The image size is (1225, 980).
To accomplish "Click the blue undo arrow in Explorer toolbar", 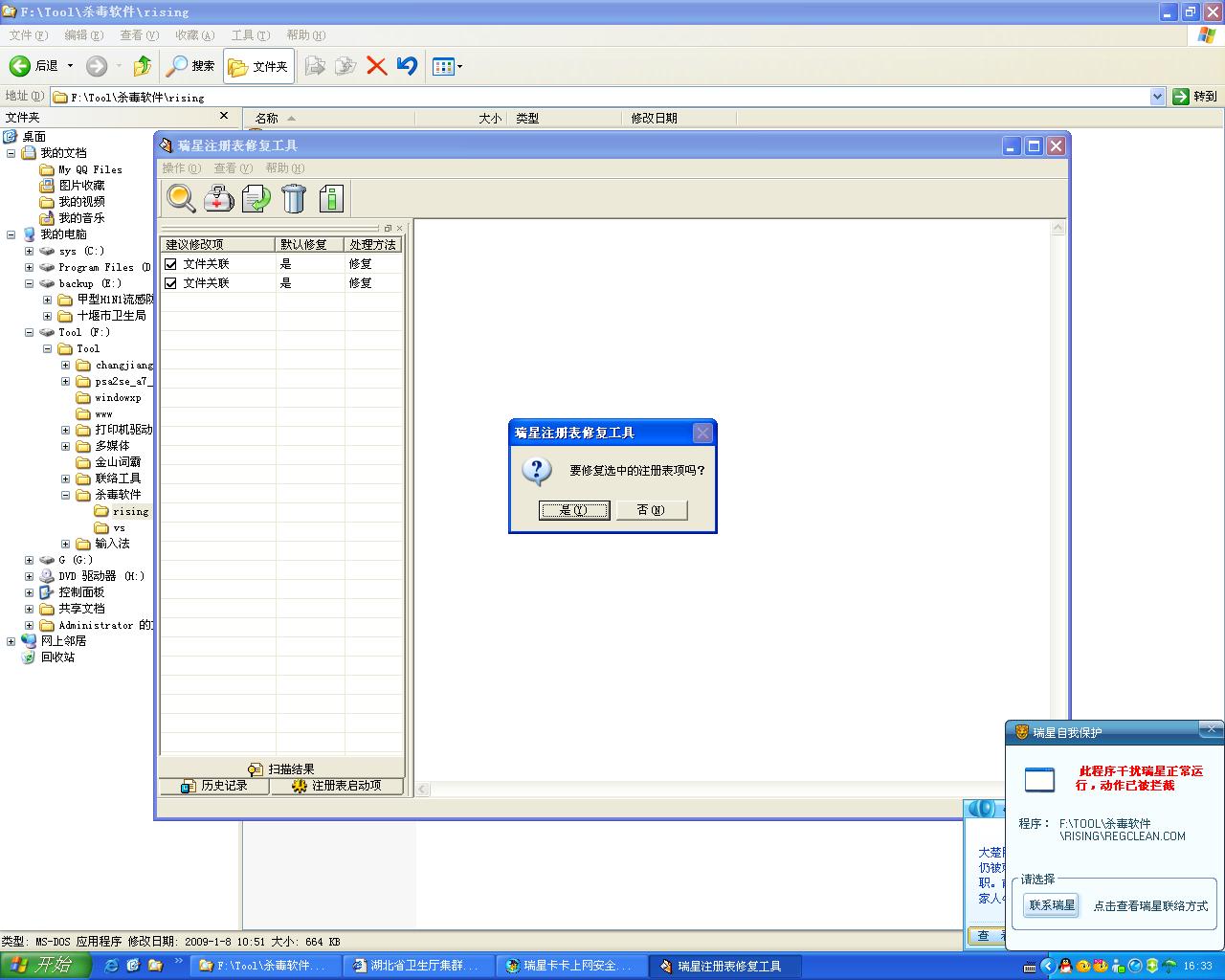I will tap(408, 66).
